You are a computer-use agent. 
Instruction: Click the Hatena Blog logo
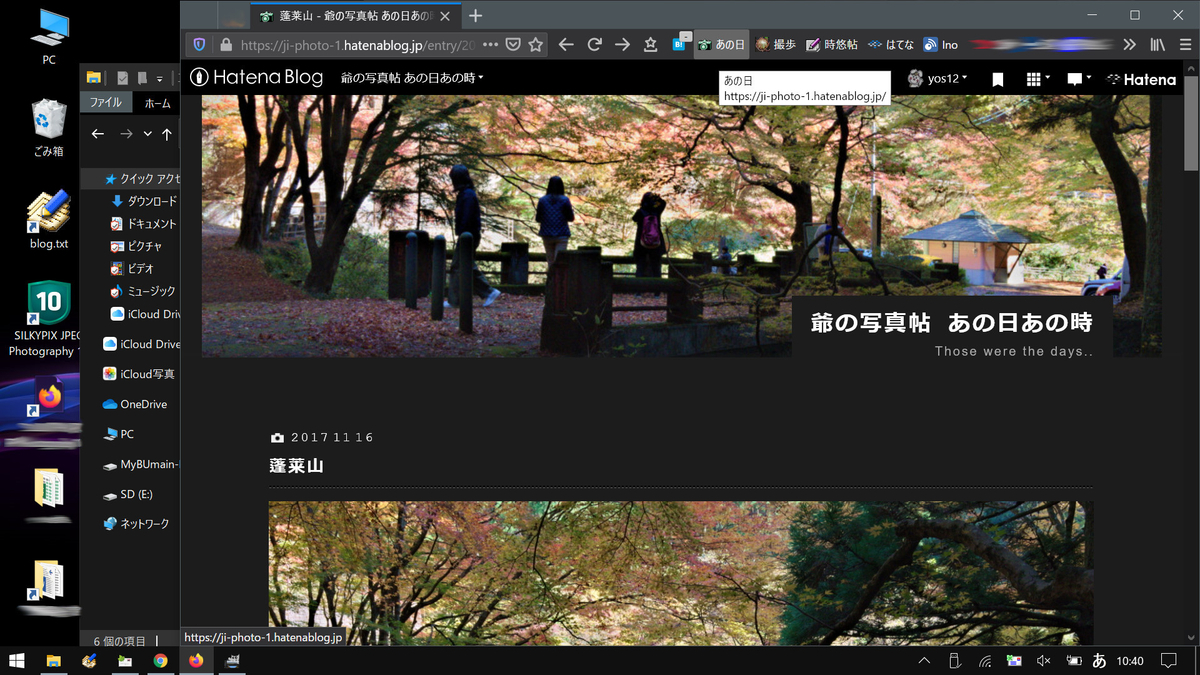(257, 78)
